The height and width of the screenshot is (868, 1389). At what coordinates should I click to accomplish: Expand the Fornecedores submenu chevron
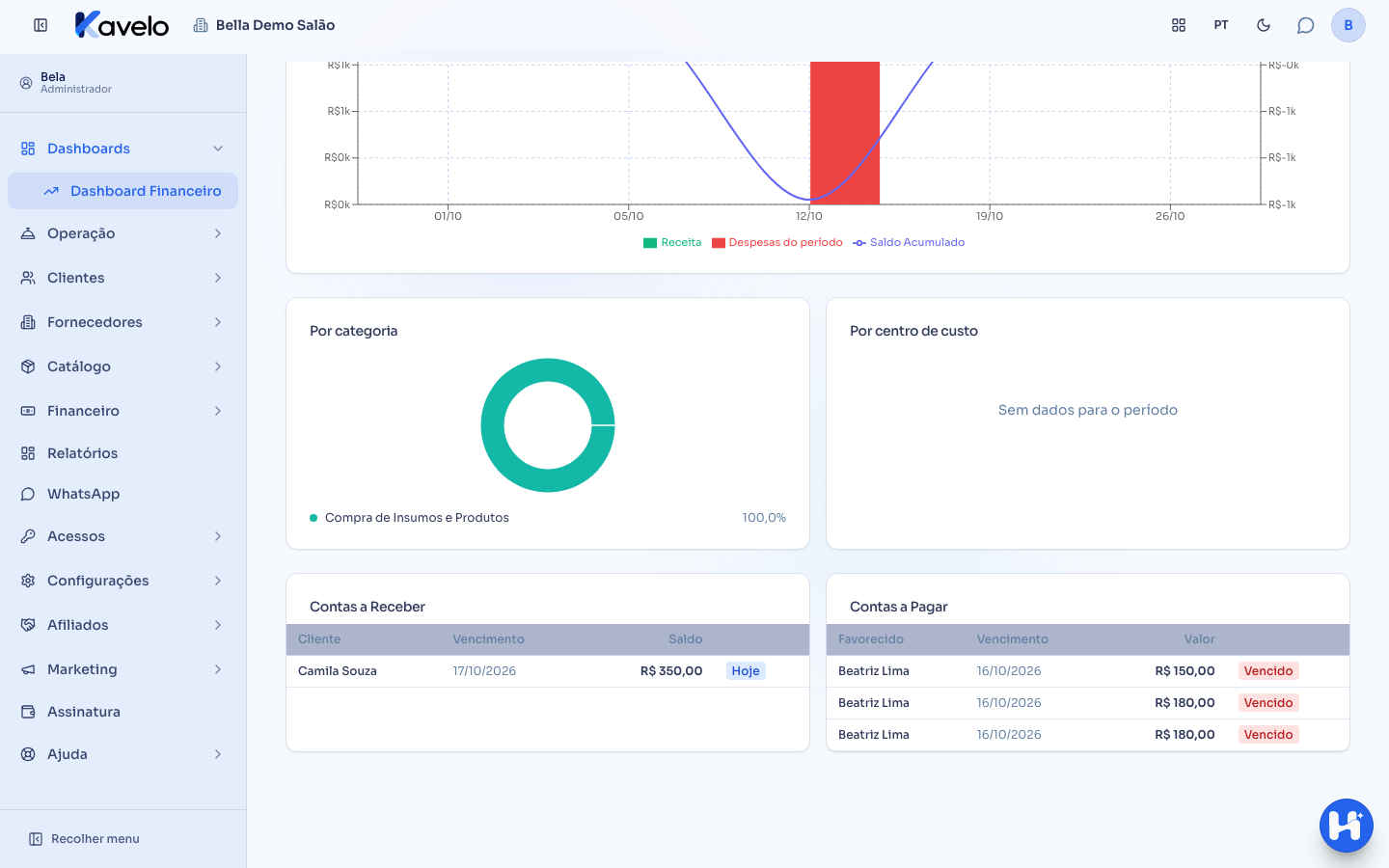coord(218,322)
